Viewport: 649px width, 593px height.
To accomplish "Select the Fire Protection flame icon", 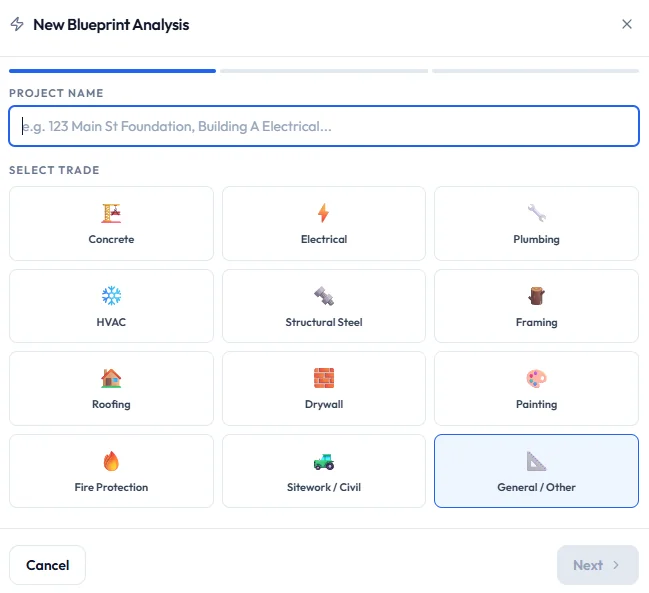I will pos(111,461).
